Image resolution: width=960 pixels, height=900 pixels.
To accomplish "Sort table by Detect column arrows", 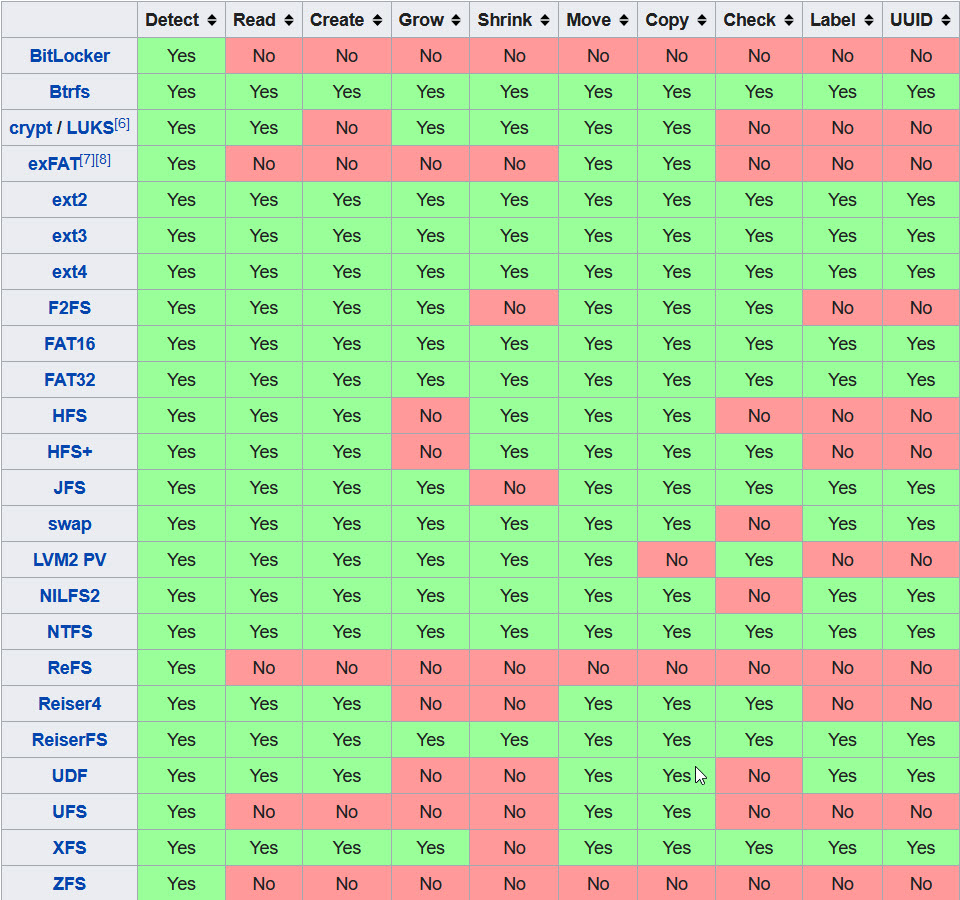I will pyautogui.click(x=212, y=20).
